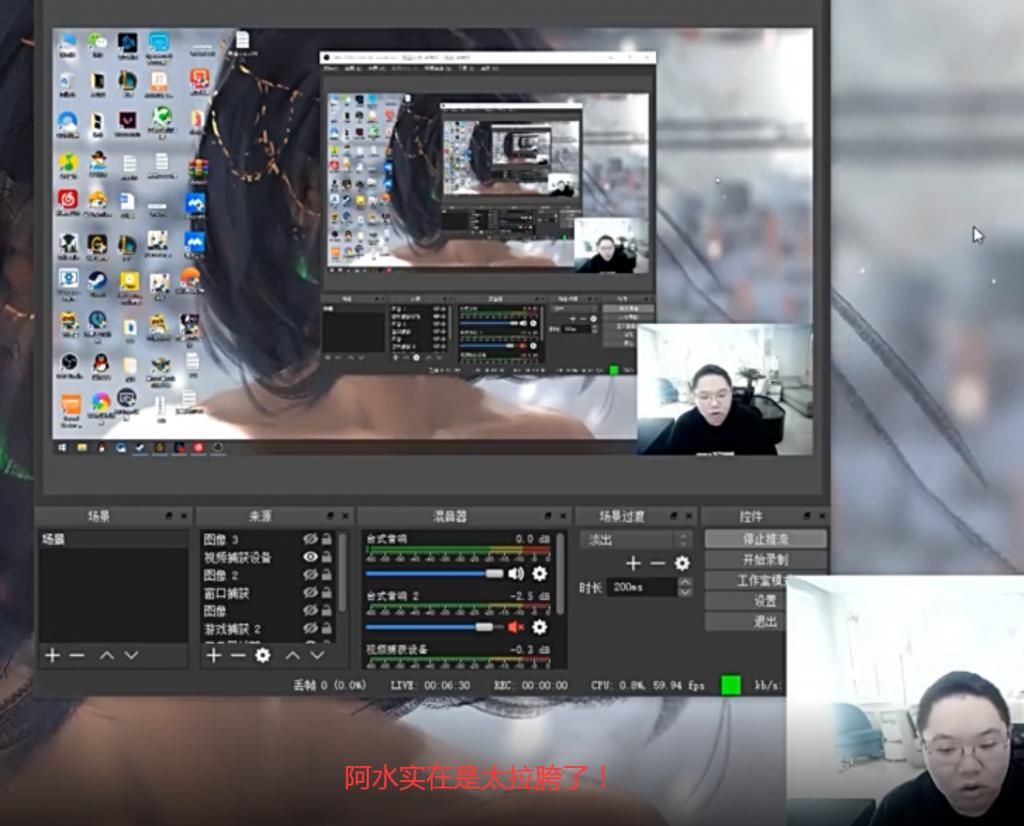This screenshot has width=1024, height=826.
Task: Click the Start button in the previewed taskbar
Action: pyautogui.click(x=63, y=447)
